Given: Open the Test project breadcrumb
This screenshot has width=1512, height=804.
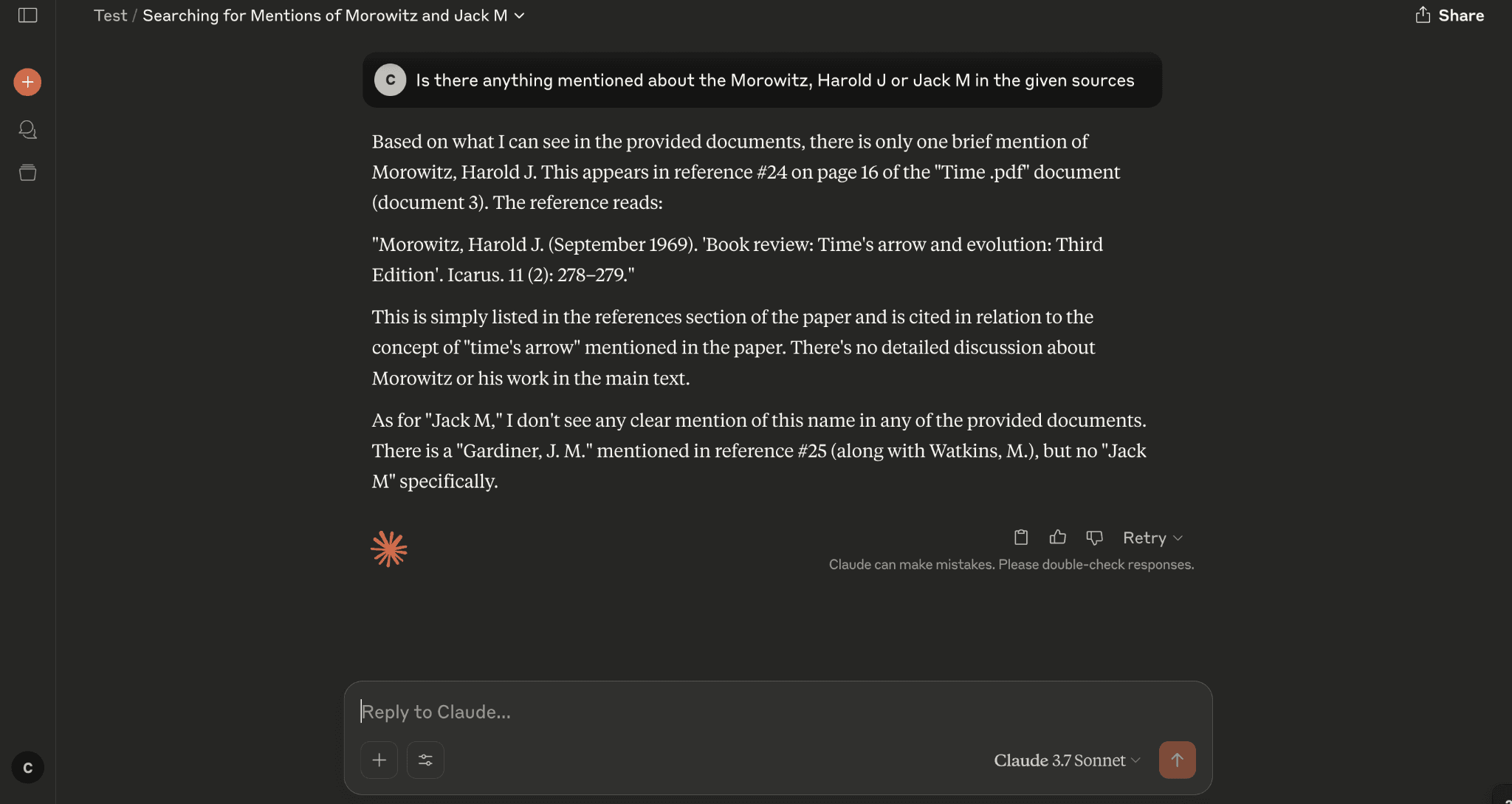Looking at the screenshot, I should [x=110, y=16].
